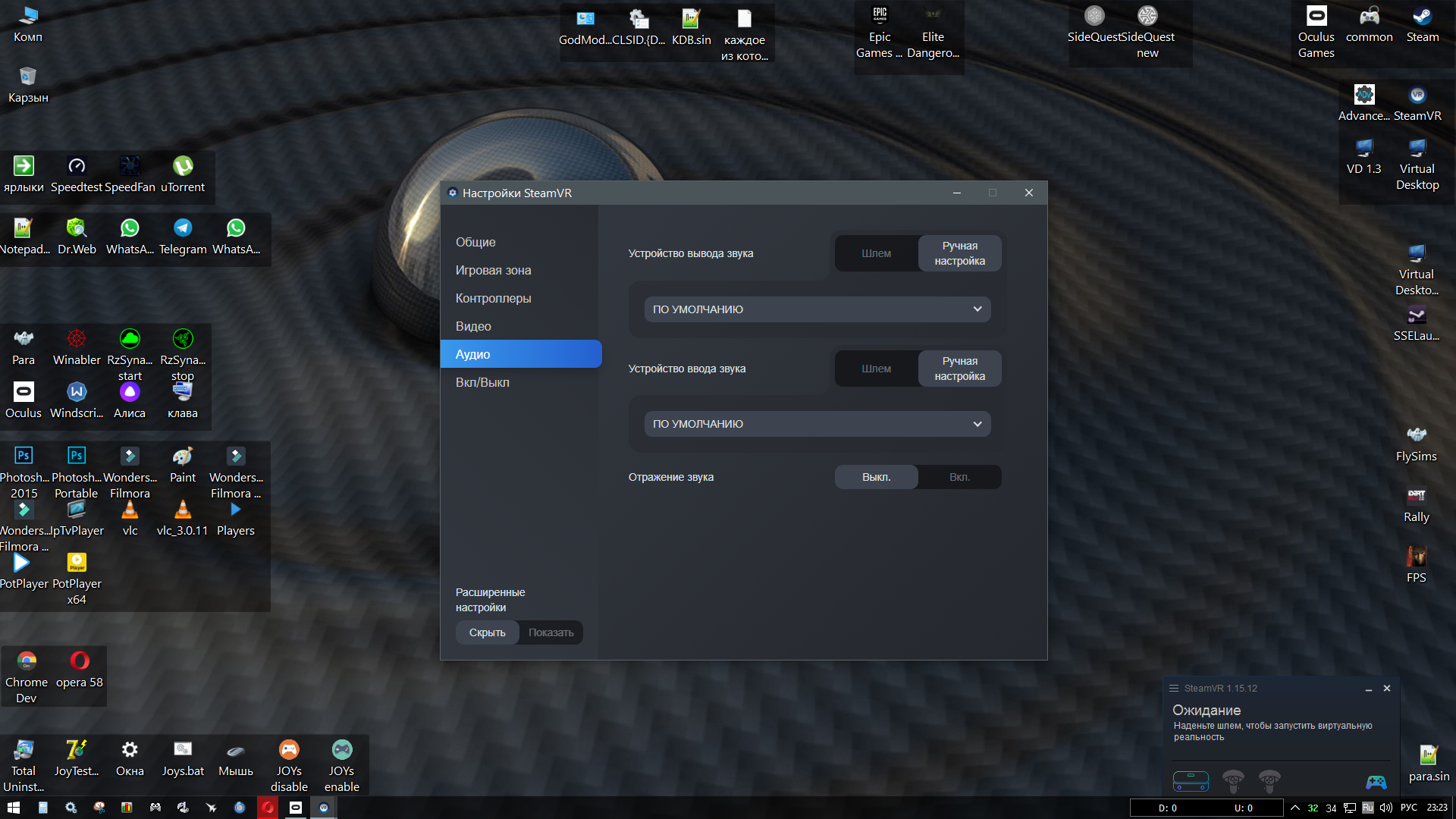Expand the audio output ПО УМОЛЧАНИЮ dropdown
This screenshot has width=1456, height=819.
pos(817,309)
